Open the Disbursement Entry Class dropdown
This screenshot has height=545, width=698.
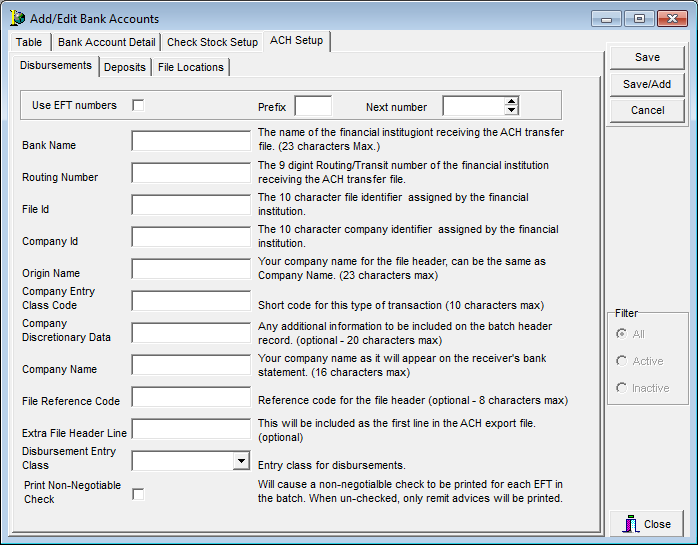click(x=240, y=461)
